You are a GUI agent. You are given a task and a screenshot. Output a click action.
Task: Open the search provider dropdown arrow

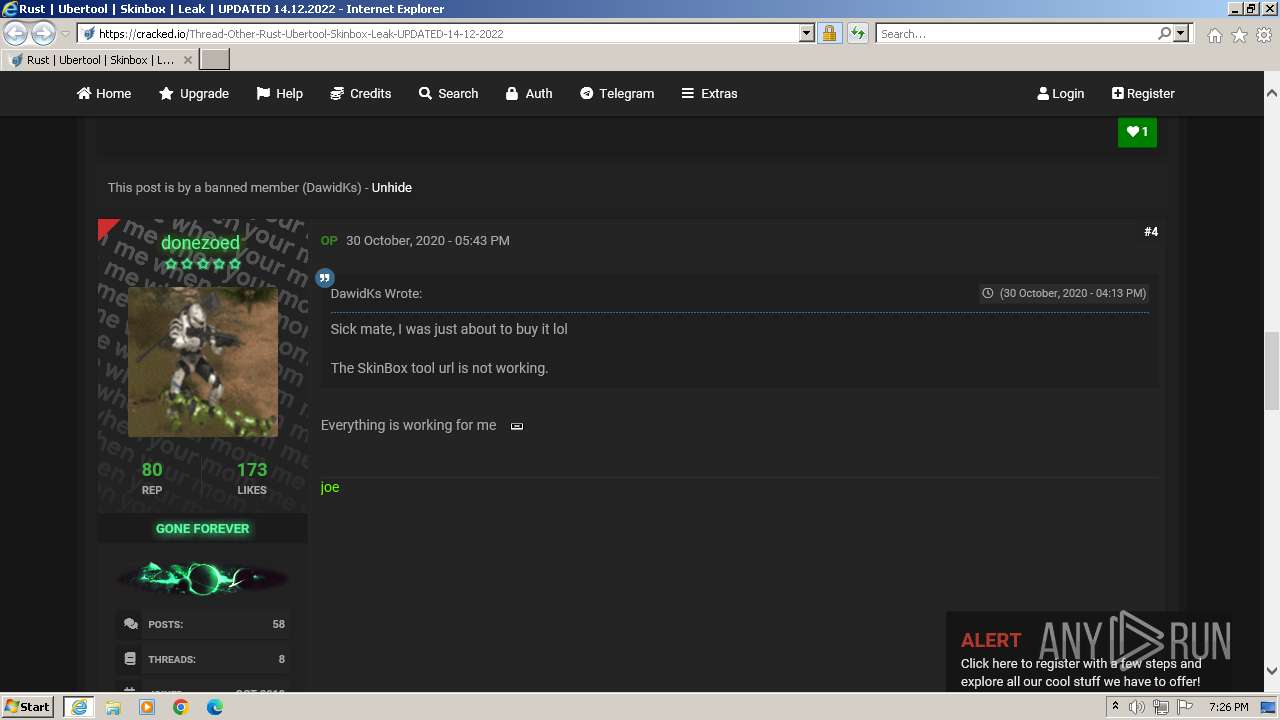tap(1181, 33)
